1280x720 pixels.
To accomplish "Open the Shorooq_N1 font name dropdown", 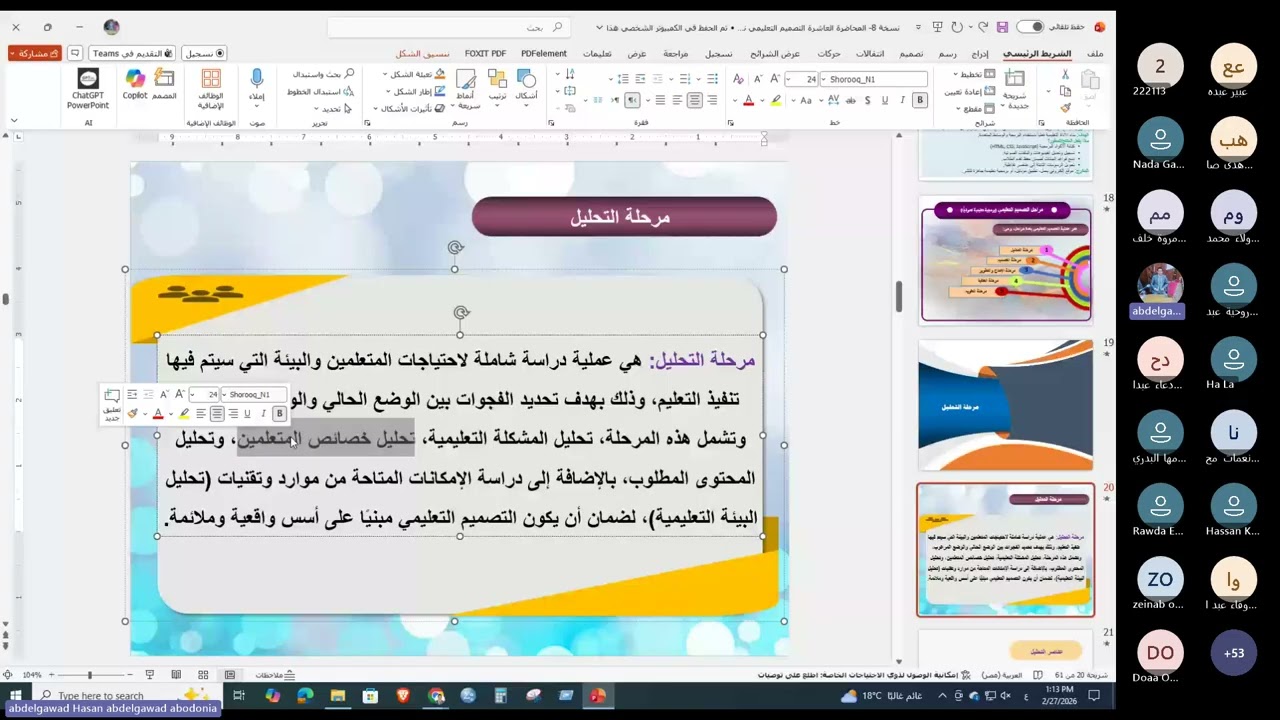I will pyautogui.click(x=823, y=79).
